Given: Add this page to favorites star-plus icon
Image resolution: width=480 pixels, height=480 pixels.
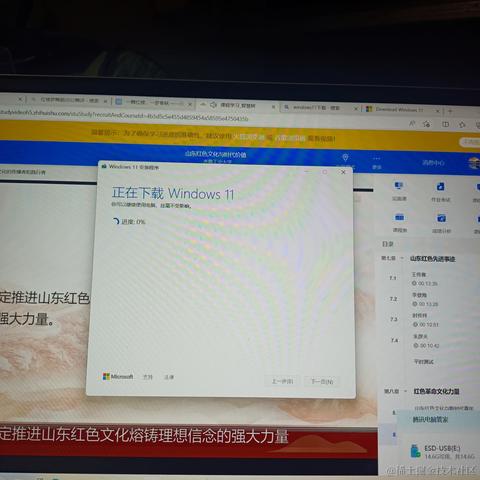Looking at the screenshot, I should tap(427, 124).
